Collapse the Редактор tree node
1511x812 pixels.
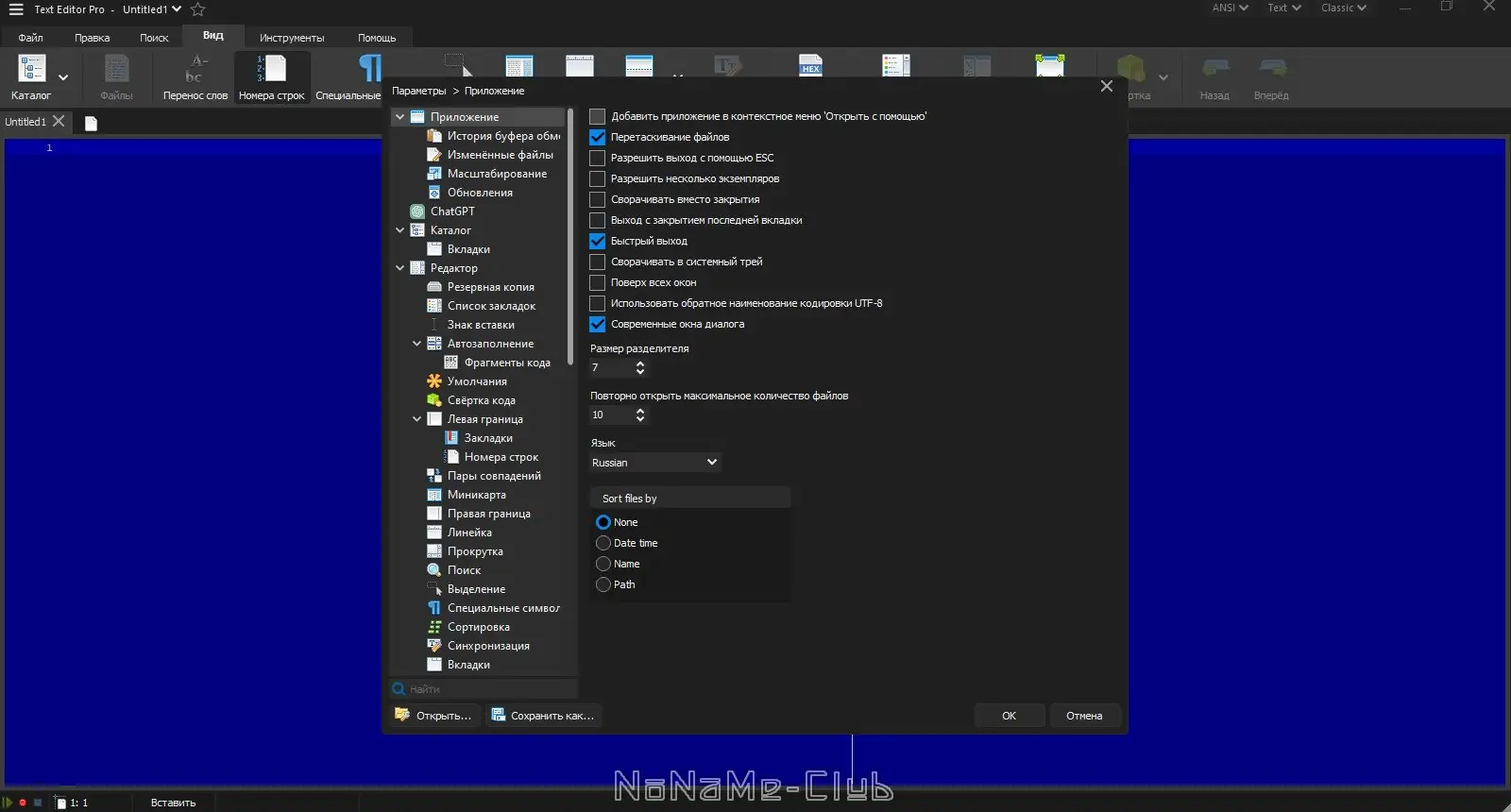[x=400, y=268]
